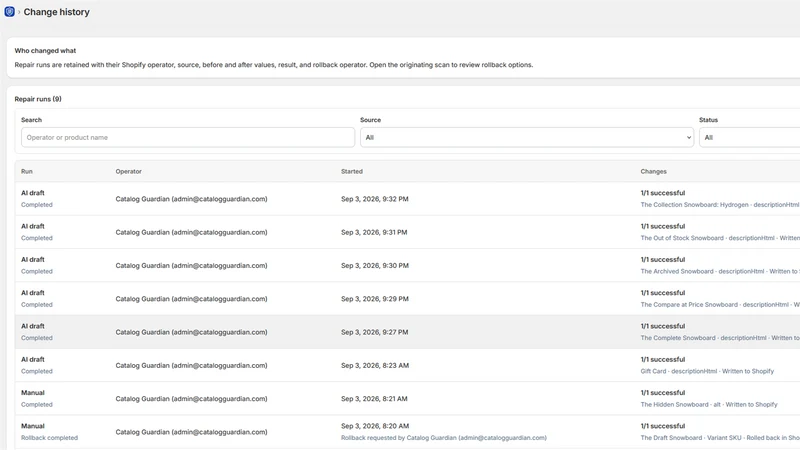Click the 'Sep 3, 2026, 8:21 AM' timestamp
This screenshot has height=450, width=800.
374,398
